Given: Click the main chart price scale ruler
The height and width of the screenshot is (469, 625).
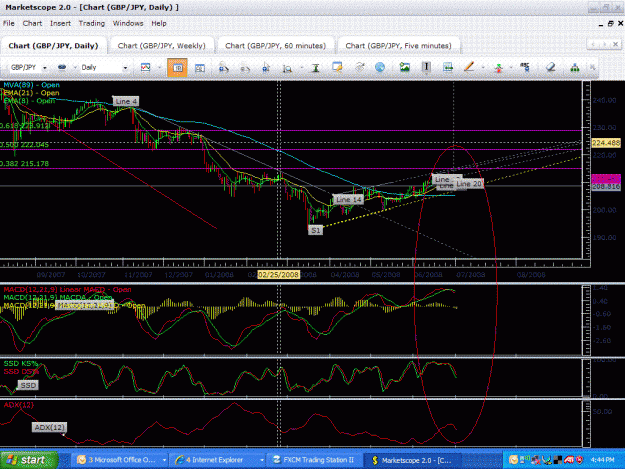Looking at the screenshot, I should (x=586, y=170).
